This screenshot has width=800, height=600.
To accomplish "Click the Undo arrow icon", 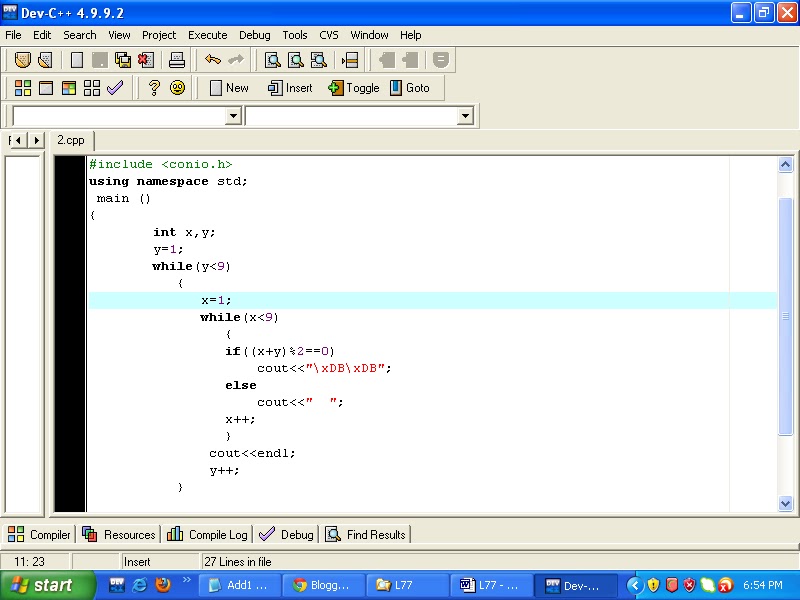I will [210, 60].
